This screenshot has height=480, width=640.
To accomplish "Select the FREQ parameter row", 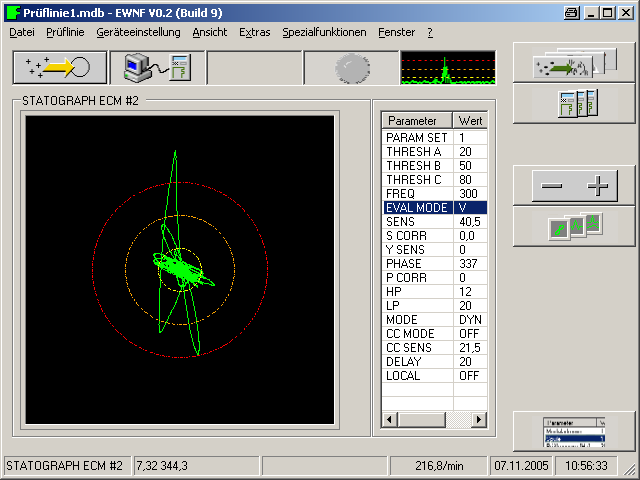I will coord(435,193).
